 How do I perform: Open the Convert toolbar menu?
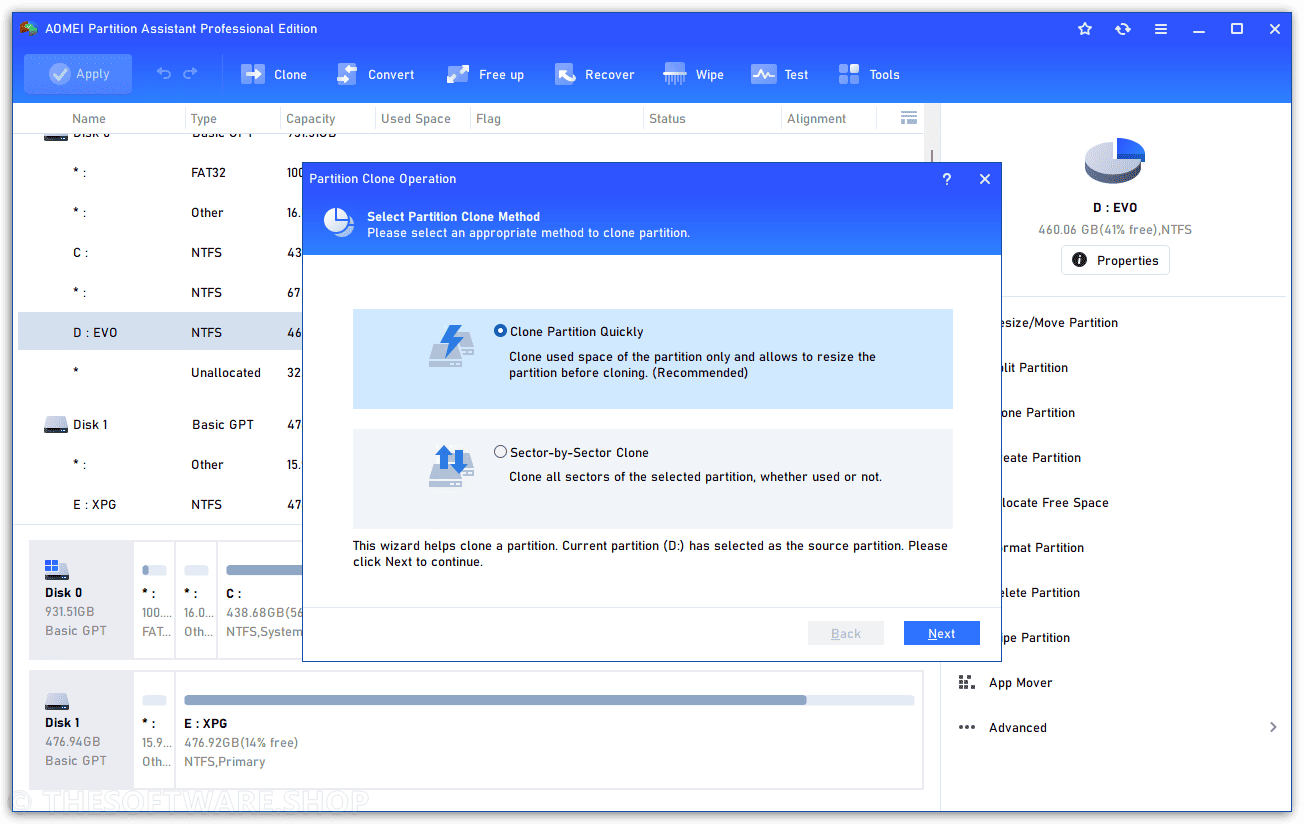pos(375,74)
